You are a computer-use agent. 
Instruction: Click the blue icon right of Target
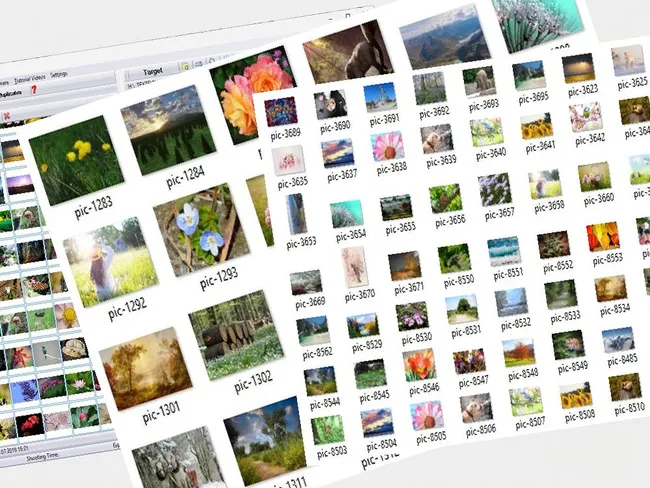pyautogui.click(x=199, y=63)
